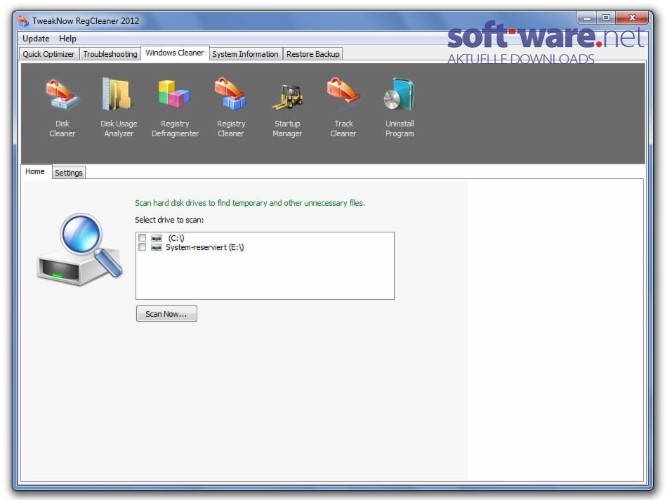Click the Scan Now button
665x500 pixels.
pyautogui.click(x=166, y=314)
